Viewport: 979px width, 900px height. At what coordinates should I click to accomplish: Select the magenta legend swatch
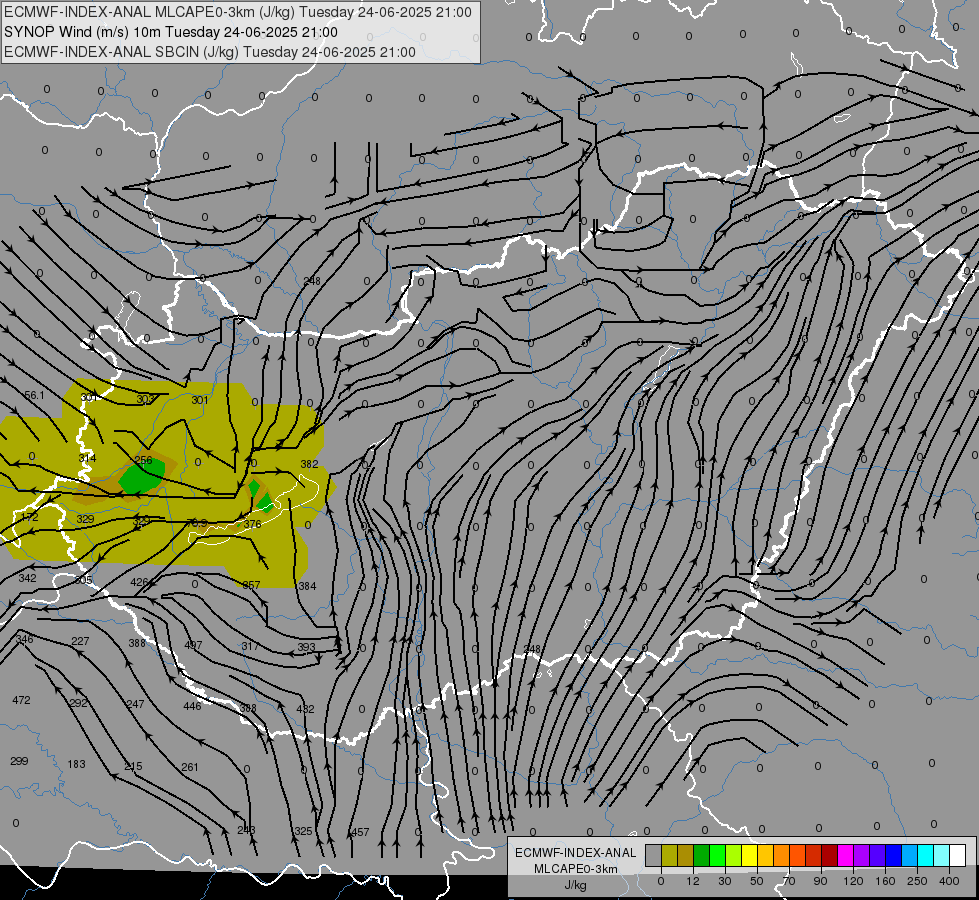[845, 856]
